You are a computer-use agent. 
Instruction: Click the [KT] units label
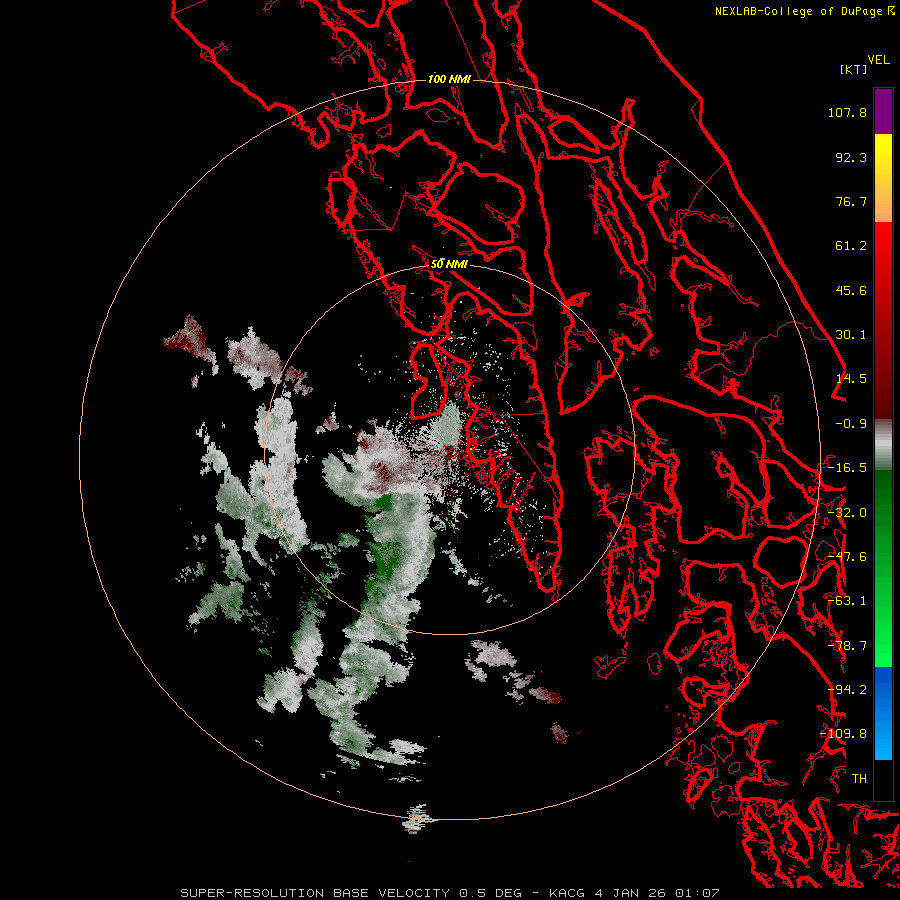pos(854,69)
